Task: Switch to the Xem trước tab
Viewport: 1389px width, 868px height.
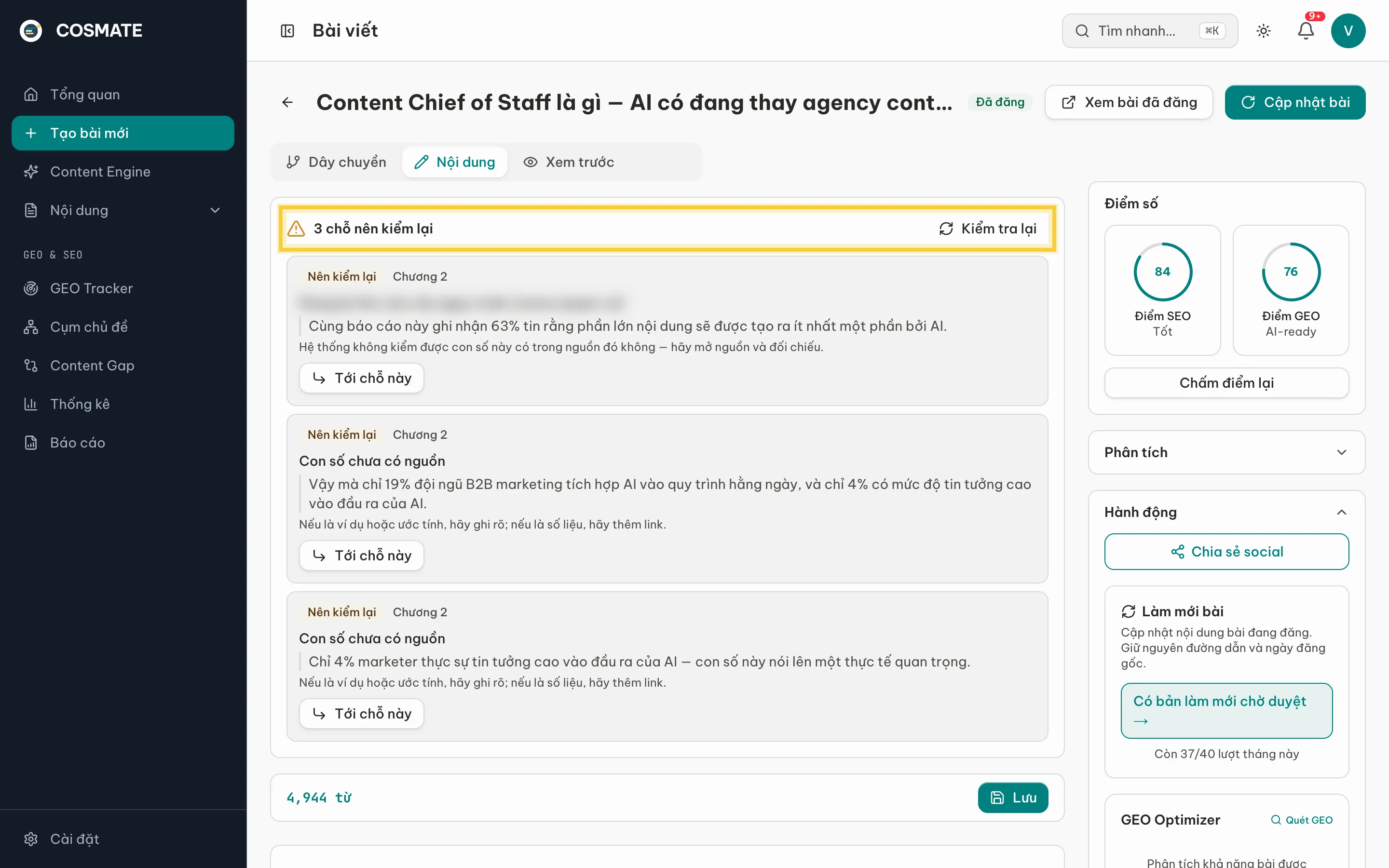Action: (x=569, y=162)
